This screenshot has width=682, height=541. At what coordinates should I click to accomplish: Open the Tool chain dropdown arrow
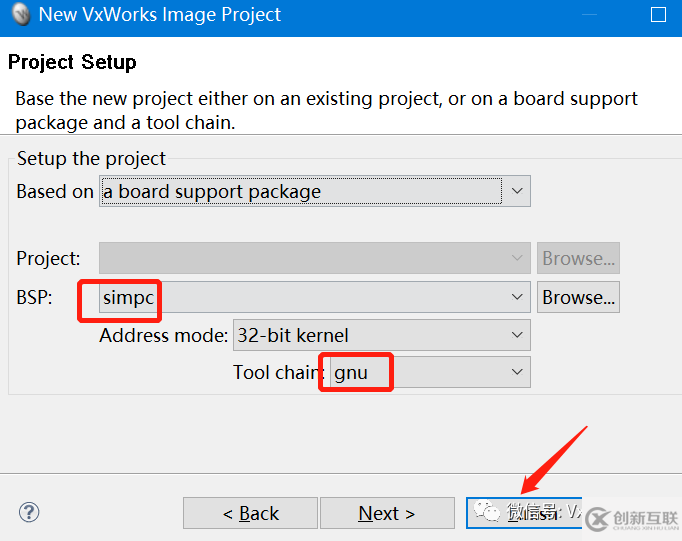tap(517, 372)
